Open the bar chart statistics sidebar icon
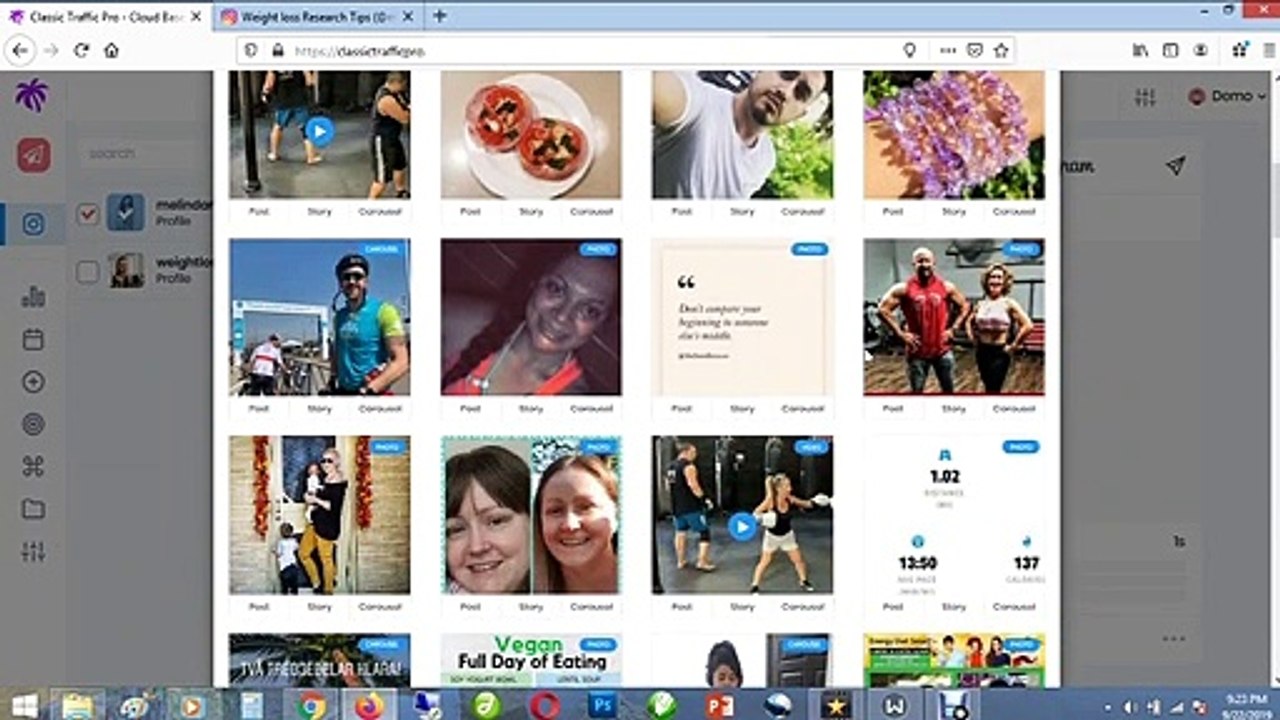The image size is (1280, 720). click(33, 297)
